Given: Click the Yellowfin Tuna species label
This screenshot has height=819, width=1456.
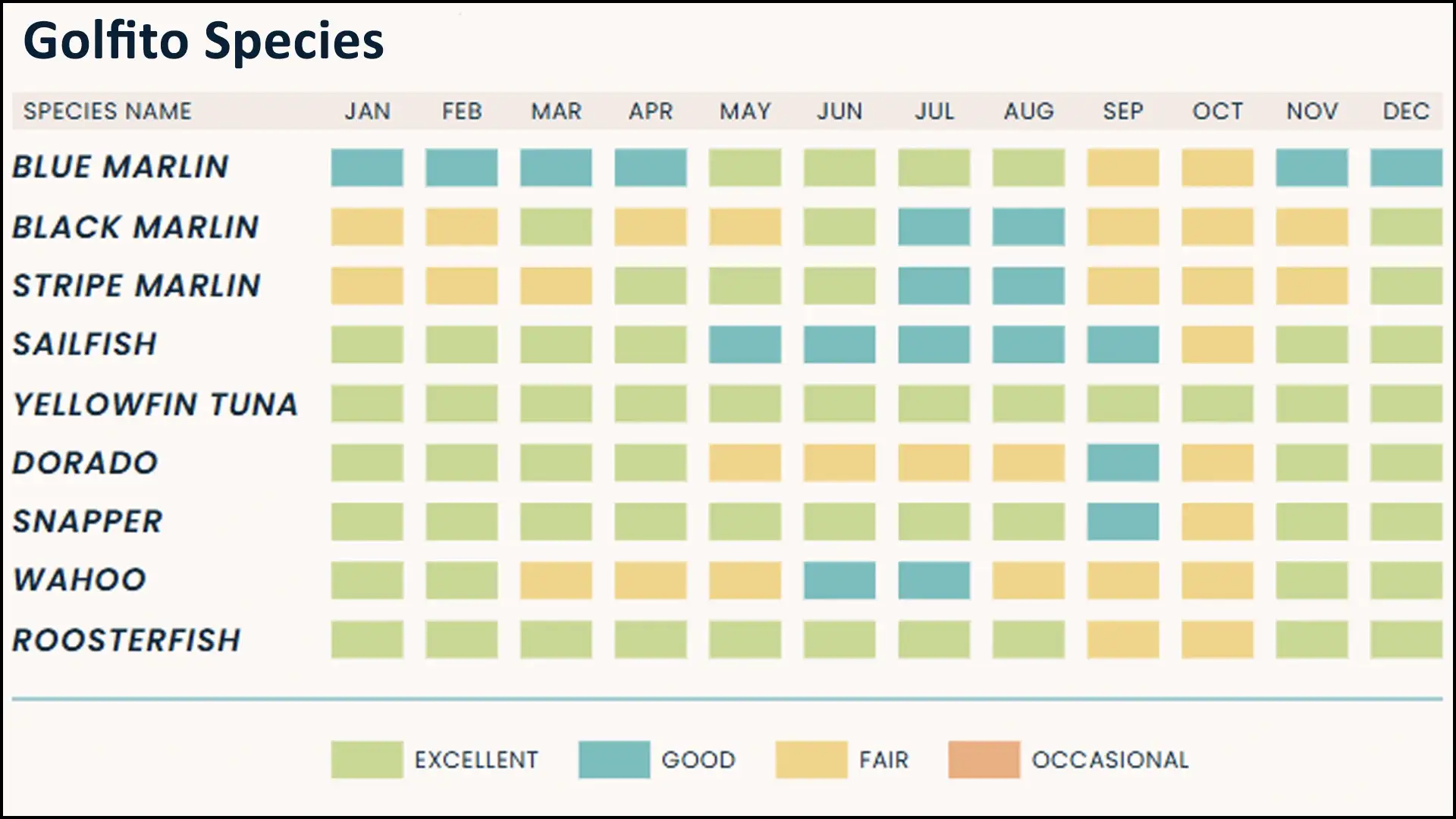Looking at the screenshot, I should [x=155, y=404].
